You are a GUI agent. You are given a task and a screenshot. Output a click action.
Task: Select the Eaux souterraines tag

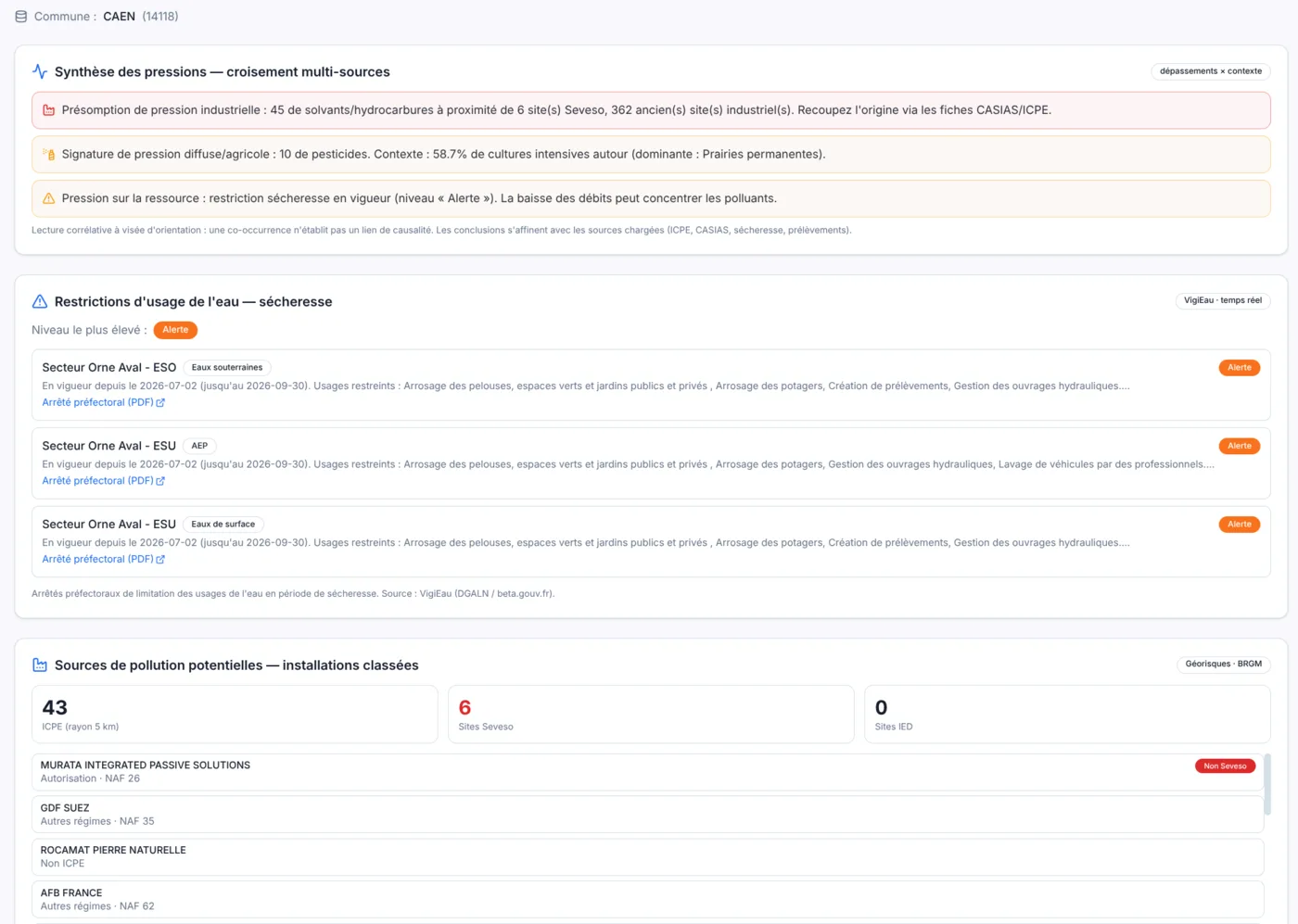click(227, 368)
